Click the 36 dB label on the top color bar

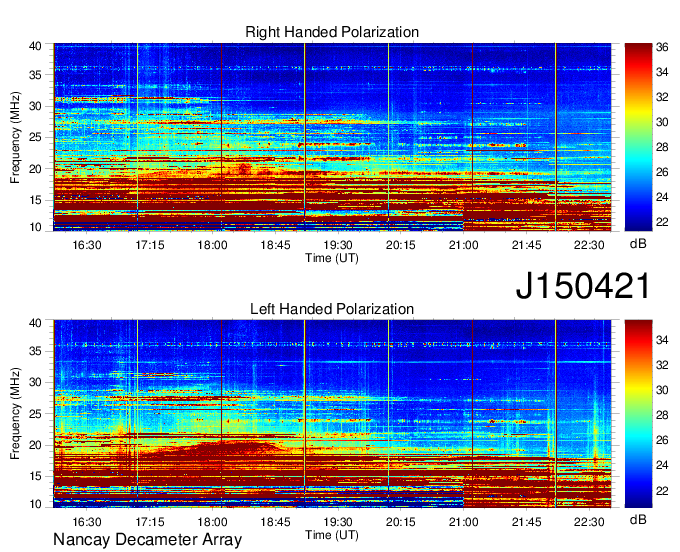click(662, 47)
